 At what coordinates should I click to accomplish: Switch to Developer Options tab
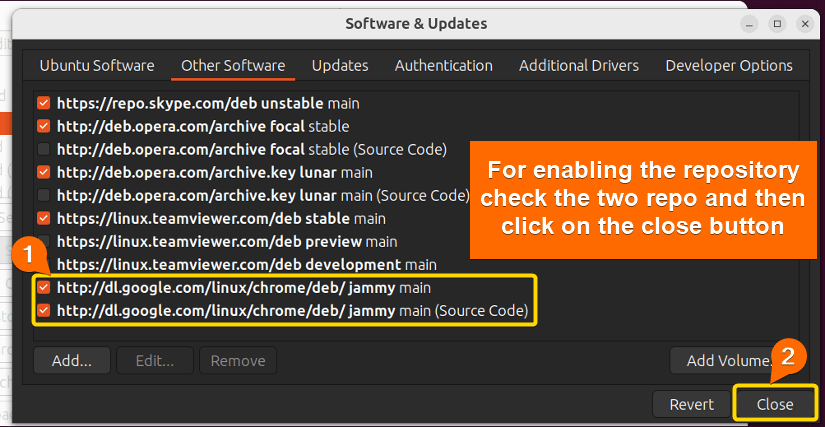[x=729, y=66]
